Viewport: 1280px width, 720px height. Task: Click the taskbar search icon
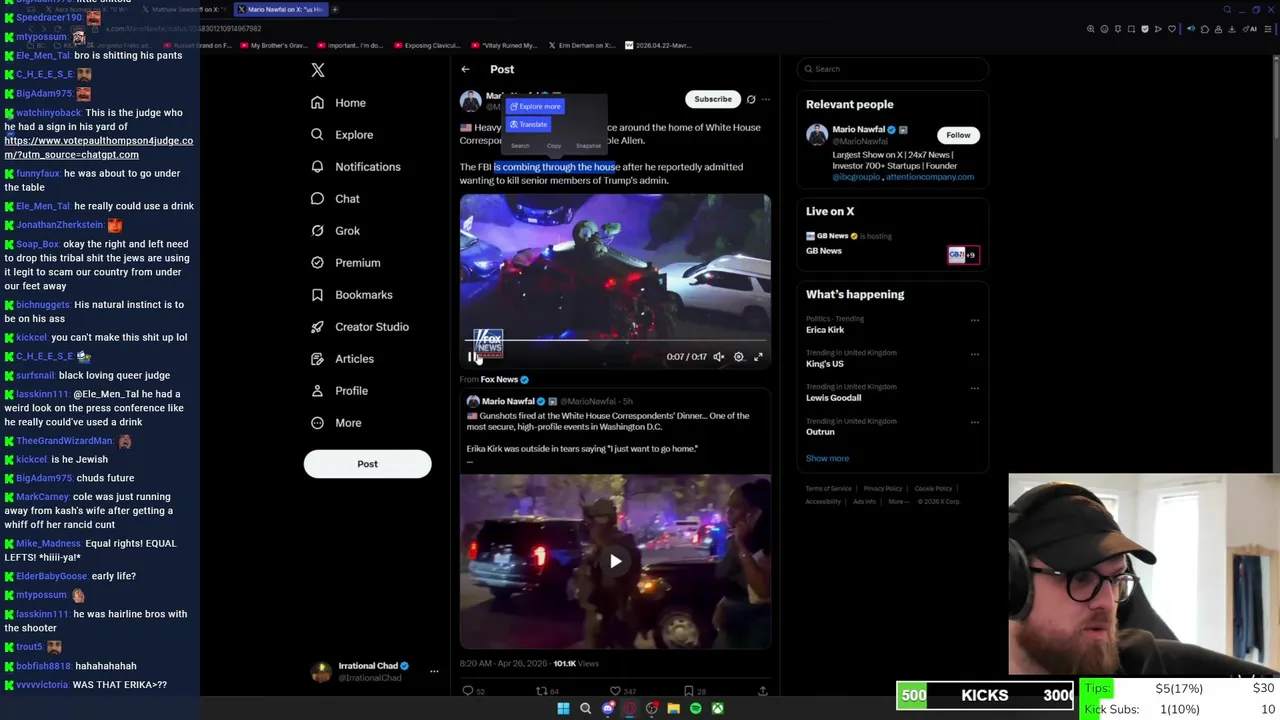(x=585, y=709)
